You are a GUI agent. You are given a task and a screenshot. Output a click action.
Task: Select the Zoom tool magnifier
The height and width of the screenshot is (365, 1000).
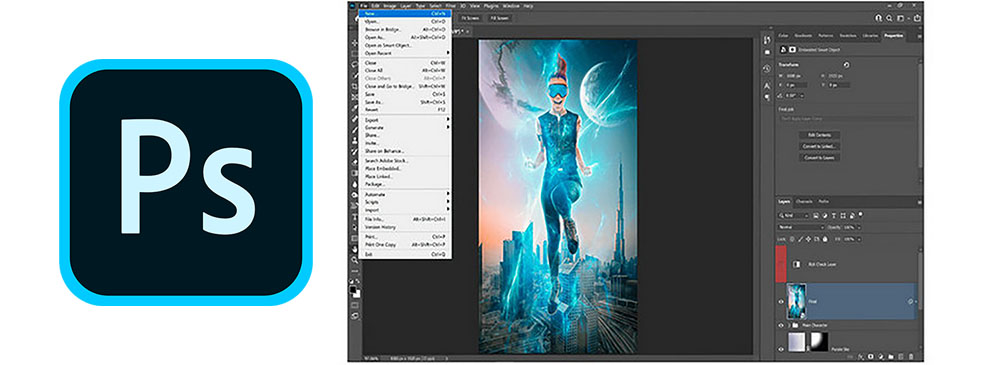355,260
